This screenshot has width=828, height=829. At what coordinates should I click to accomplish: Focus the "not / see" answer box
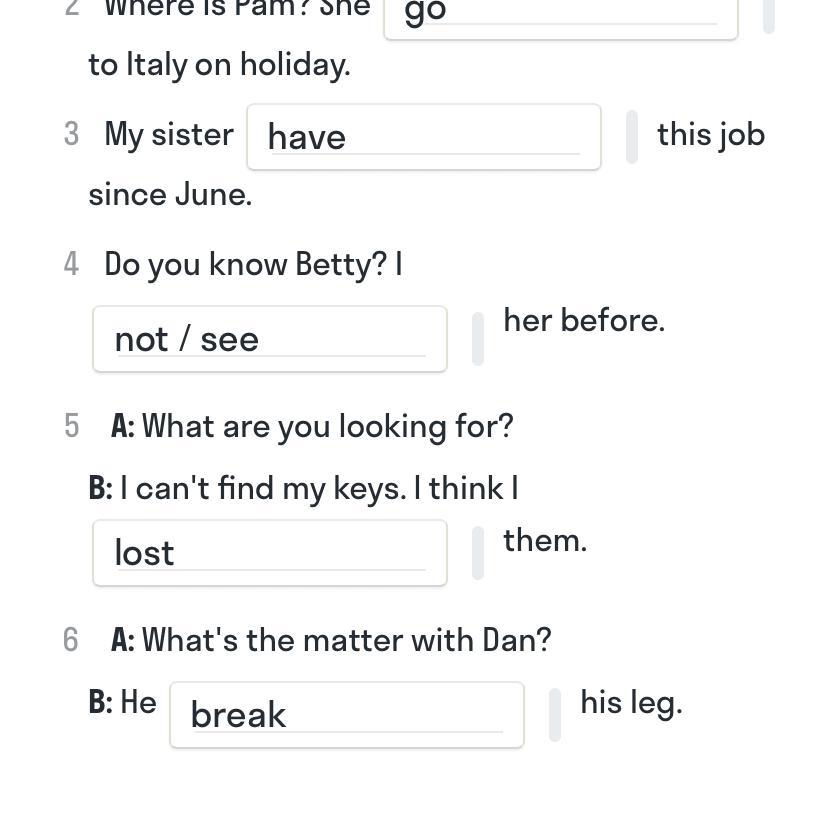(269, 339)
